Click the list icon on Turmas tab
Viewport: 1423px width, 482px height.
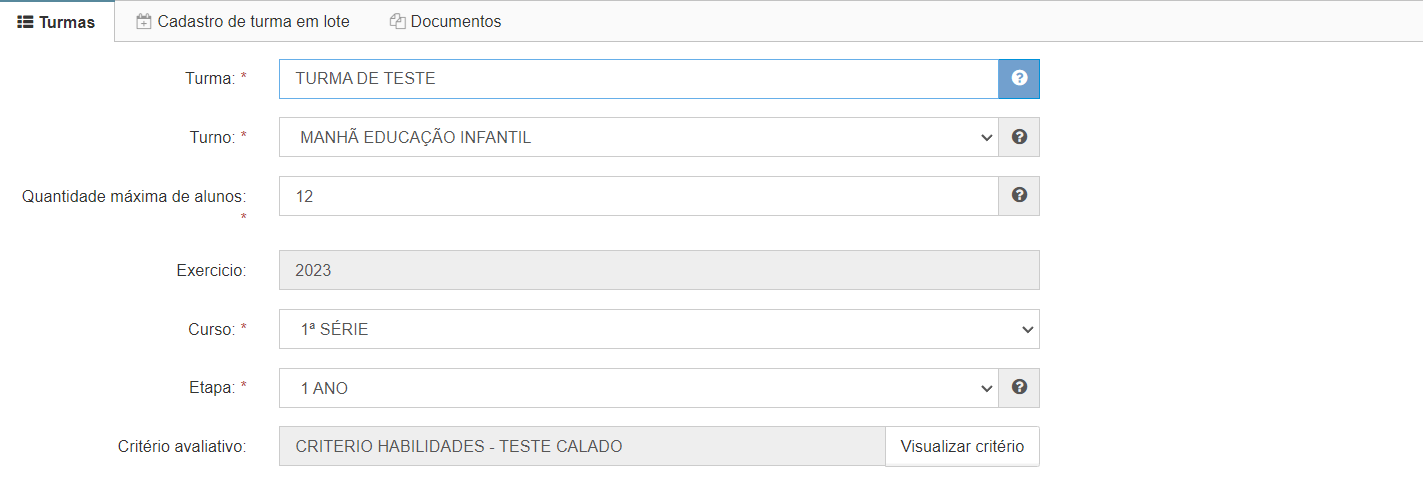pos(26,21)
